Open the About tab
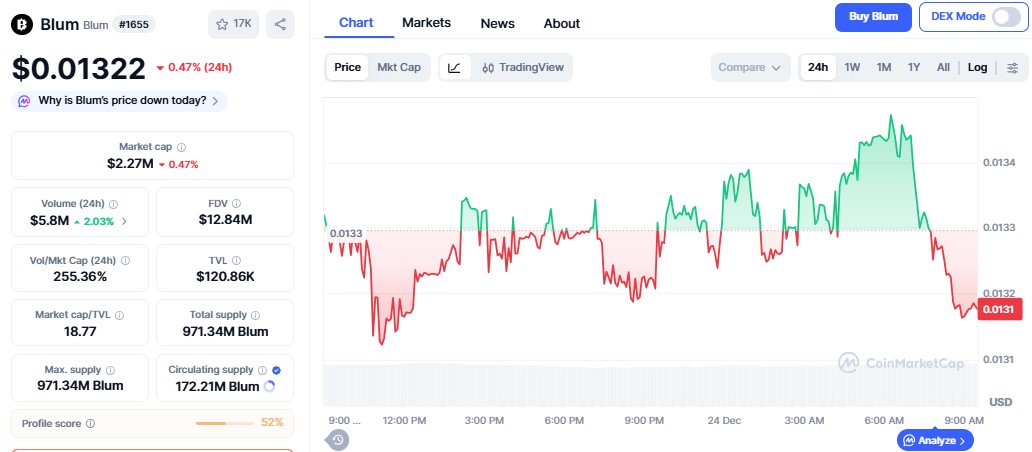 click(x=561, y=23)
